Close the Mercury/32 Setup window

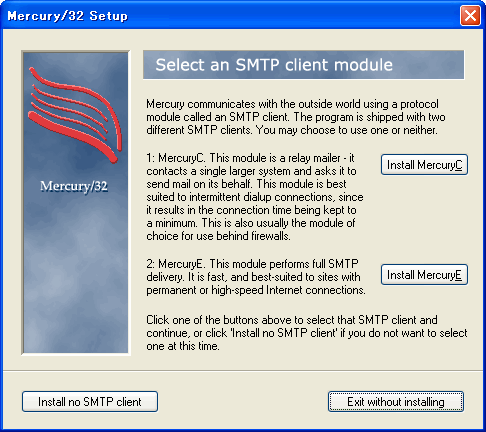point(470,16)
